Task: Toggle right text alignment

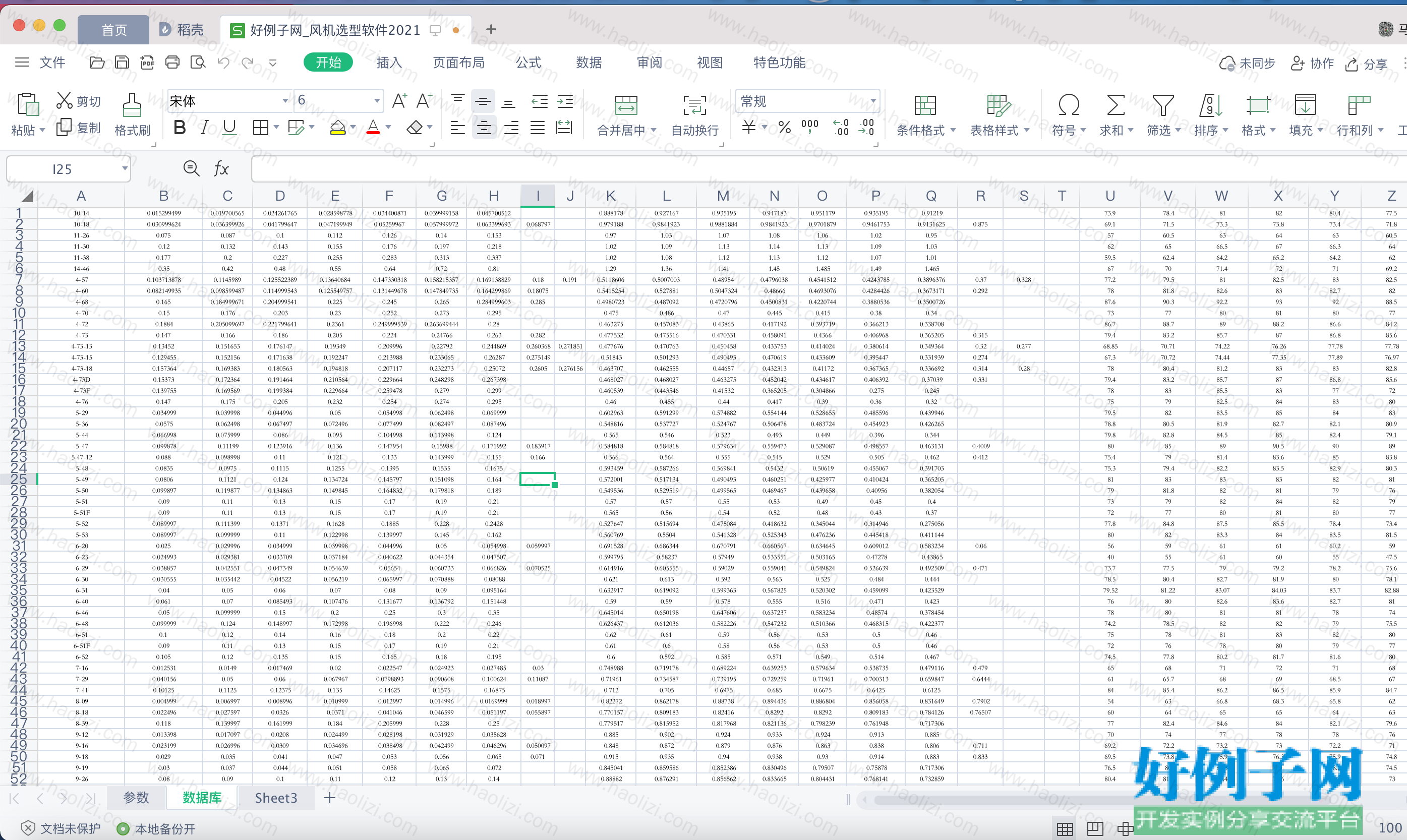Action: 511,128
